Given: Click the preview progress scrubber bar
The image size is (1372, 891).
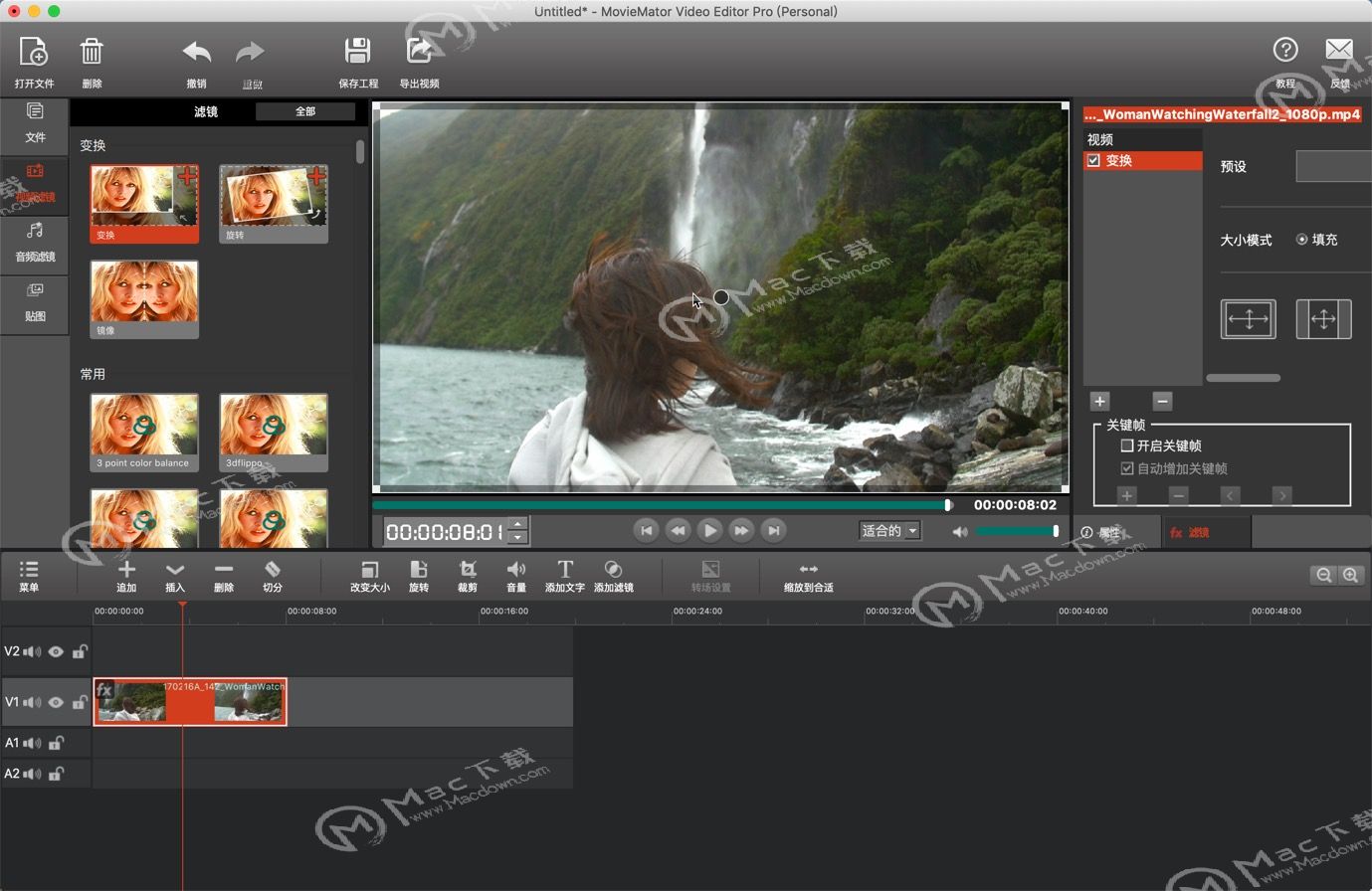Looking at the screenshot, I should pyautogui.click(x=663, y=505).
